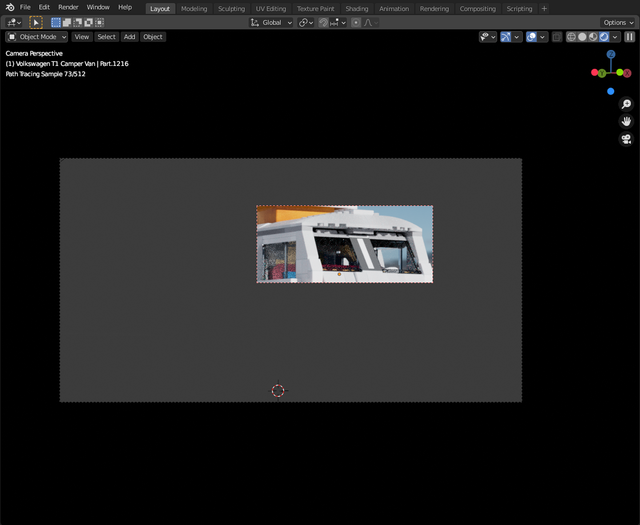Open the Render menu
This screenshot has width=640, height=525.
point(68,7)
